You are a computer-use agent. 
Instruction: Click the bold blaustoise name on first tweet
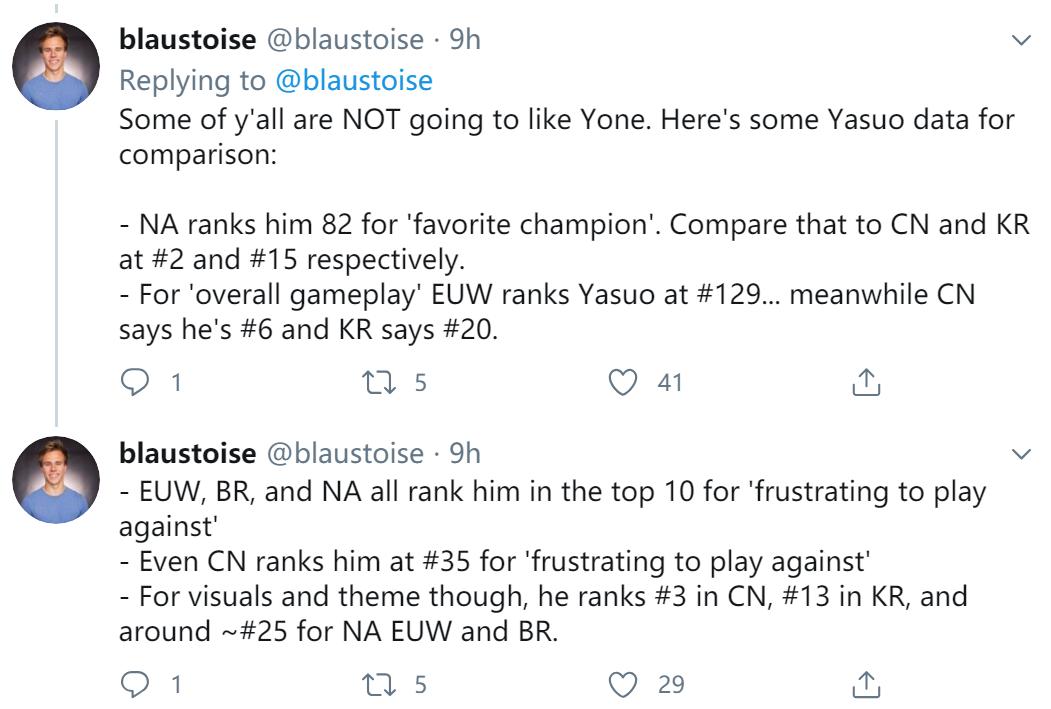187,39
